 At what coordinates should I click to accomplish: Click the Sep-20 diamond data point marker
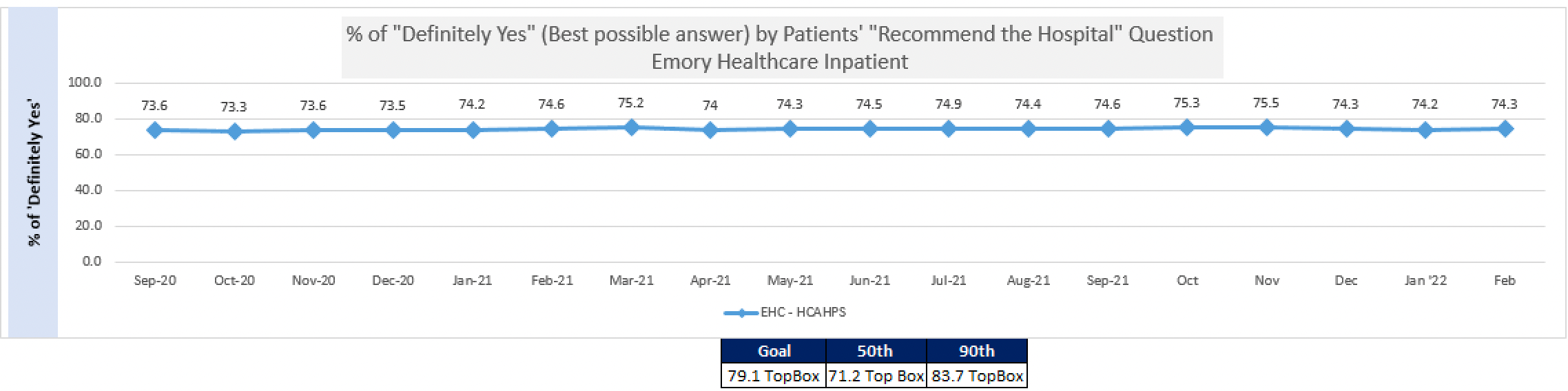(x=154, y=130)
